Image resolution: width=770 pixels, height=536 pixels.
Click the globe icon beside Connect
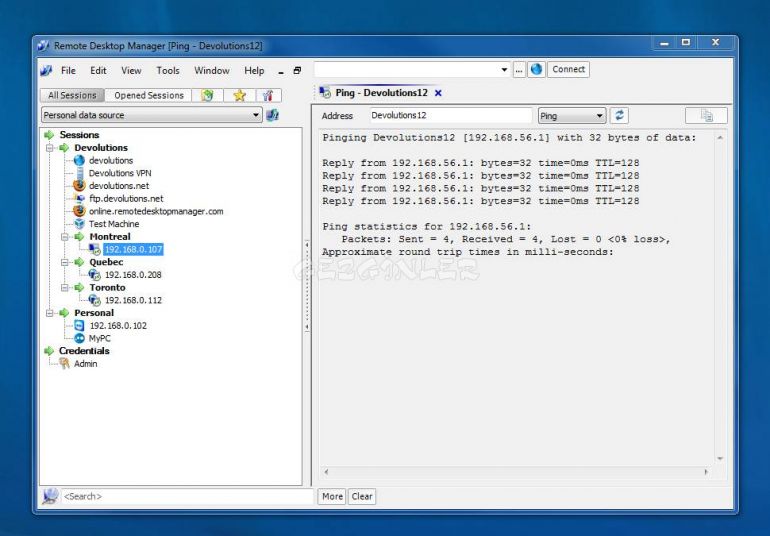(x=536, y=69)
